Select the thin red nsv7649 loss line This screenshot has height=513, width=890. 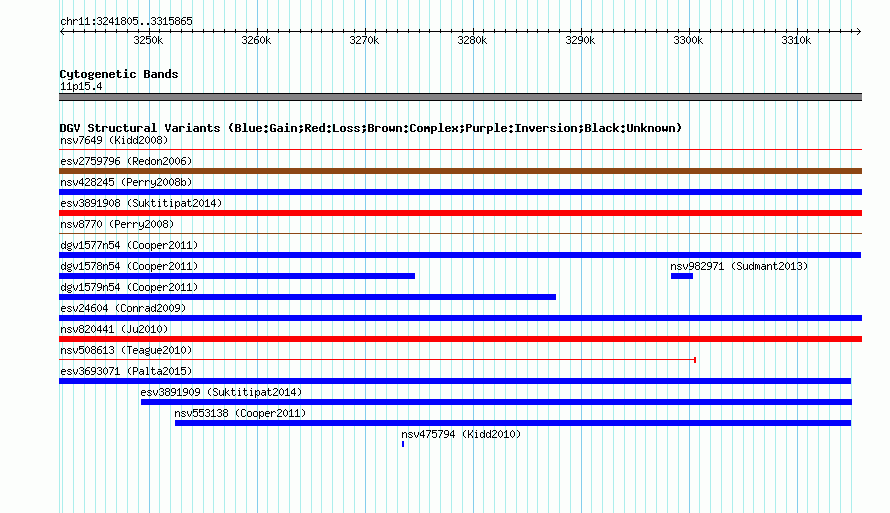(x=460, y=150)
